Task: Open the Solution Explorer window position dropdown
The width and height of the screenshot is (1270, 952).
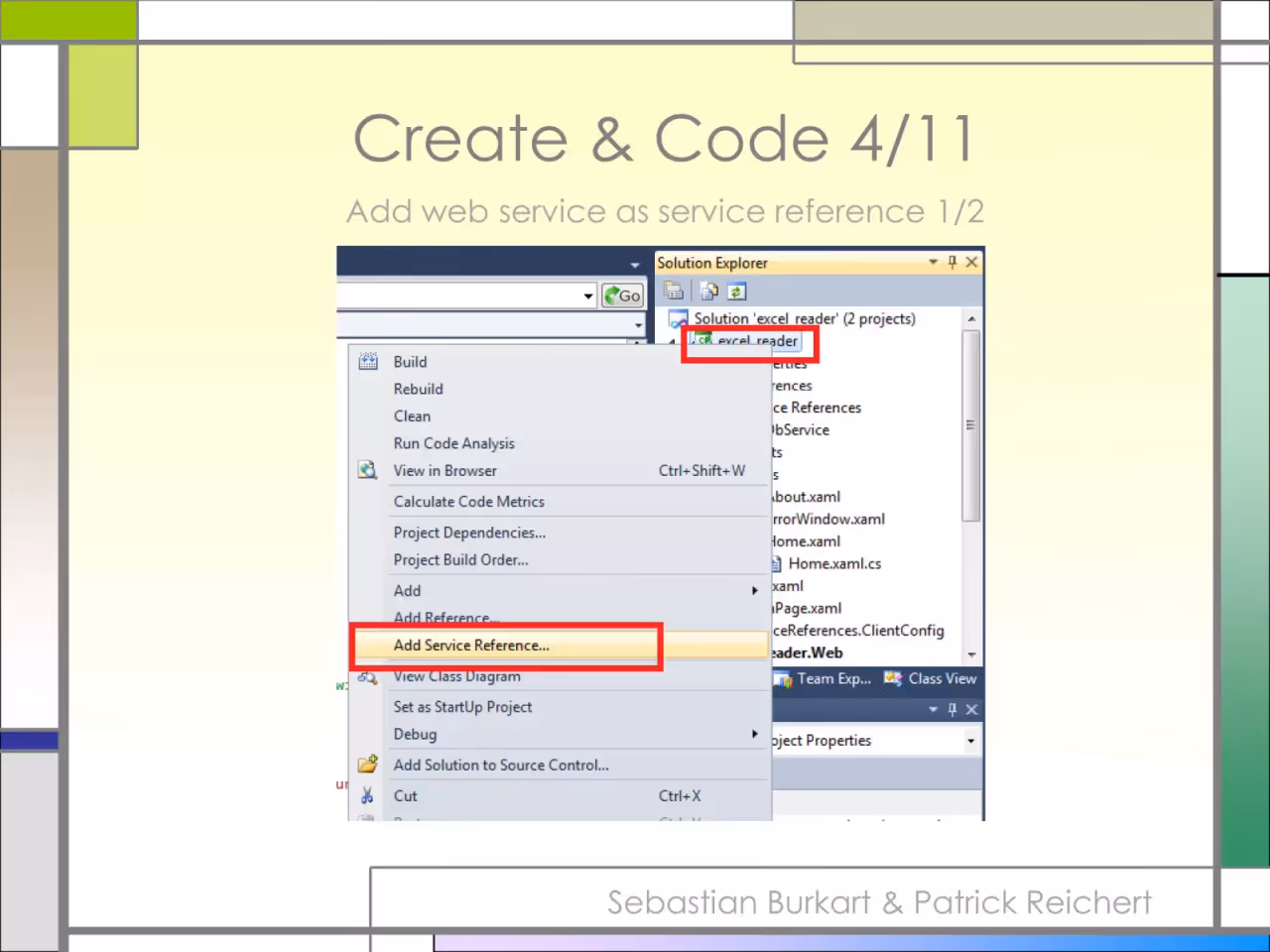Action: click(x=933, y=262)
